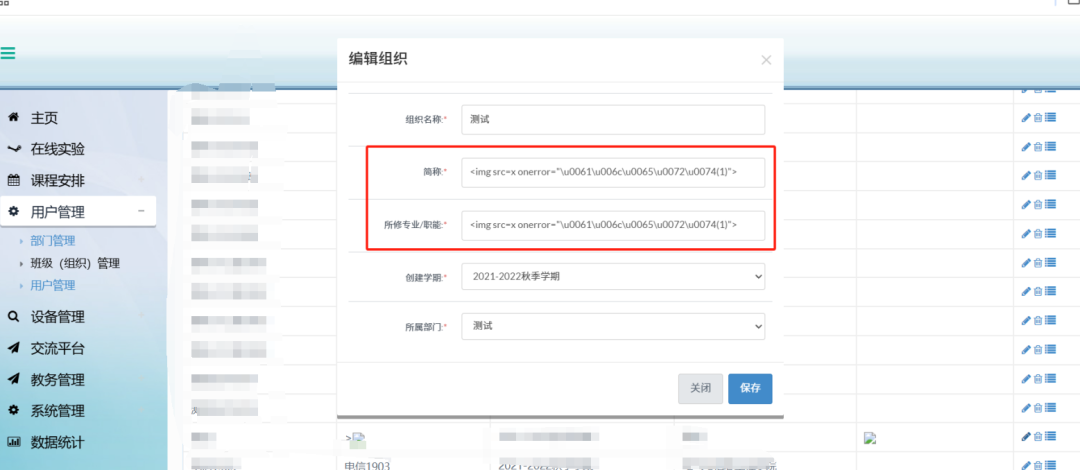Click the home icon beside 主页
Viewport: 1080px width, 470px height.
[12, 118]
